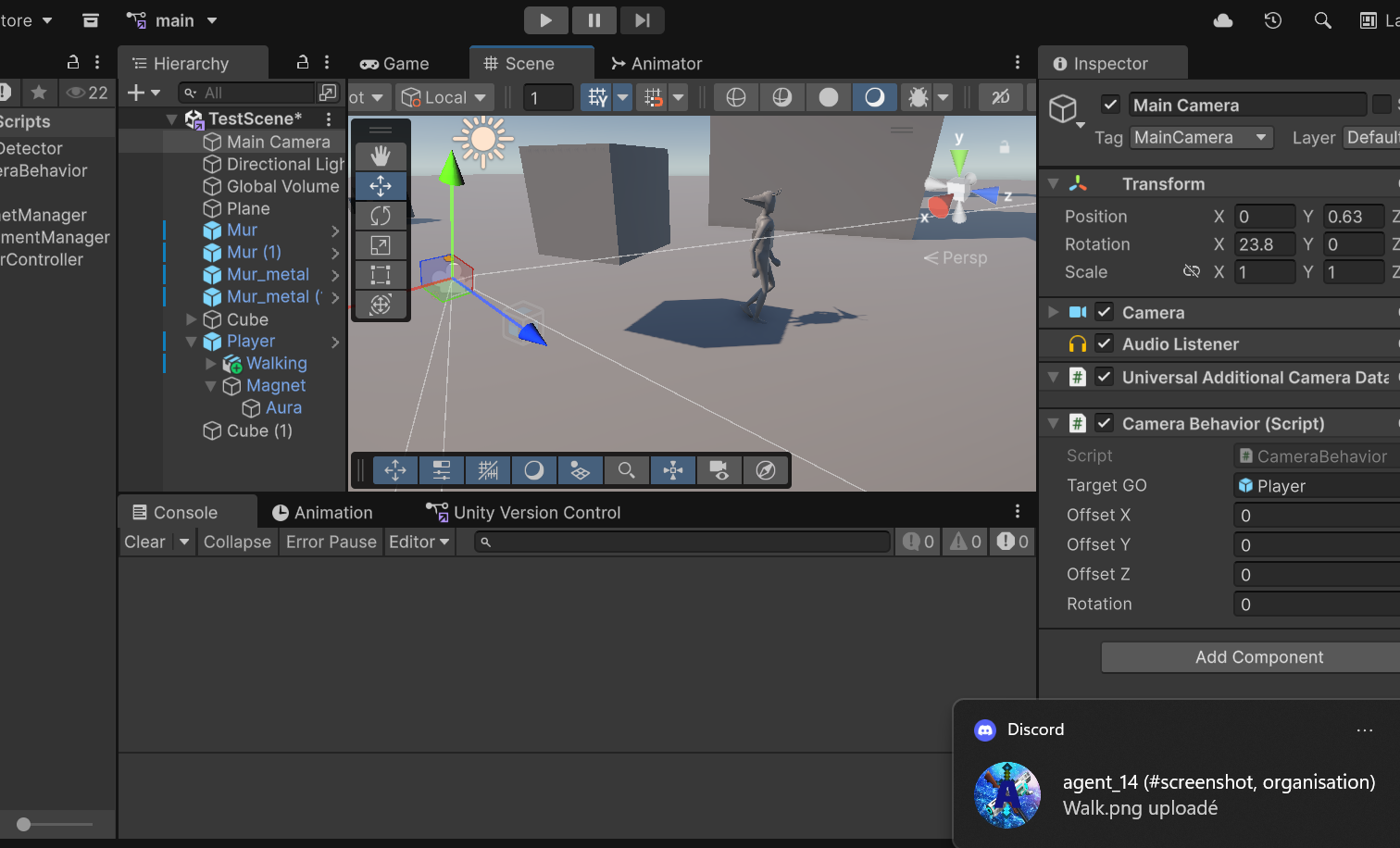Viewport: 1400px width, 848px height.
Task: Toggle 2D view mode in Scene
Action: coord(1001,97)
